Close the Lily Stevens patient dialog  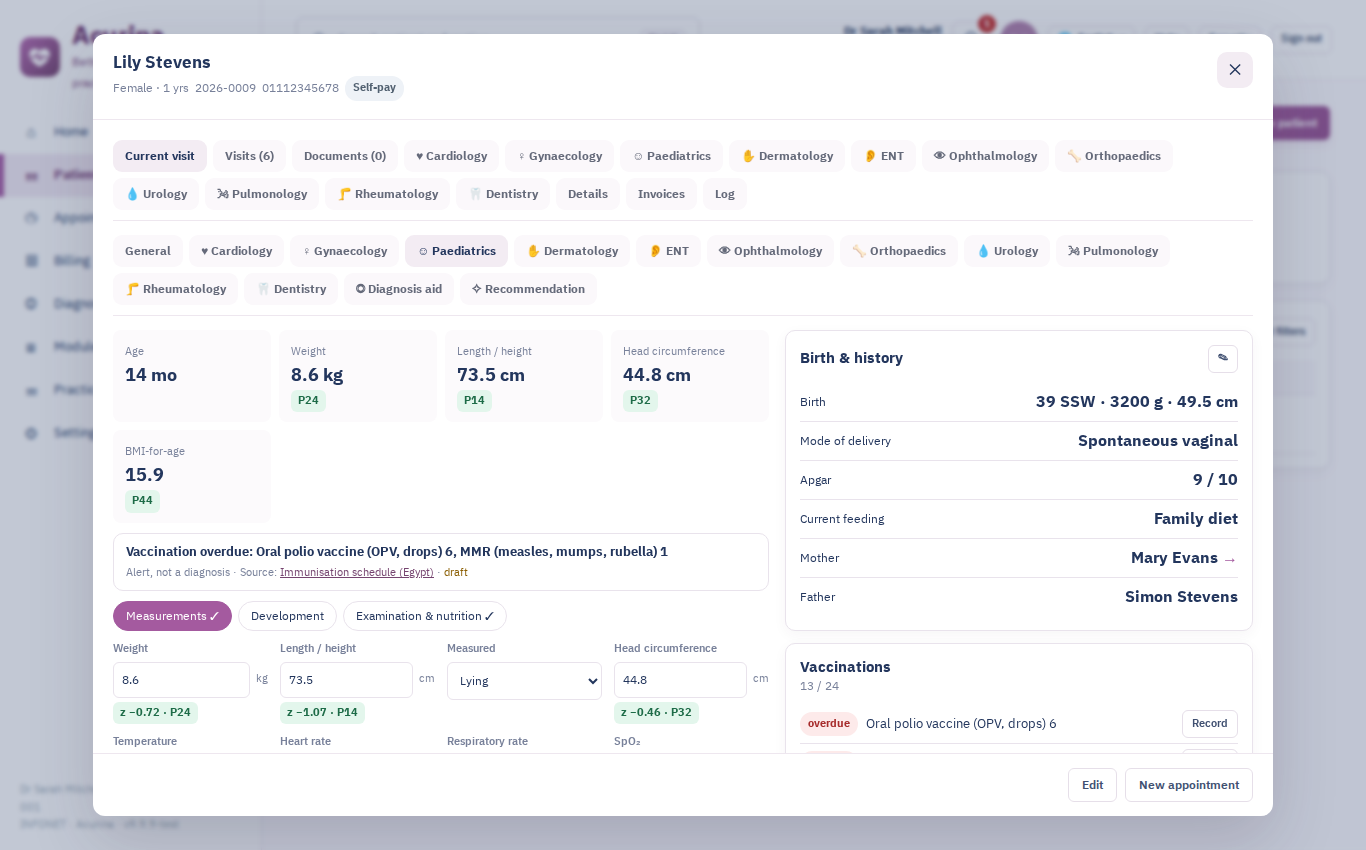1235,70
